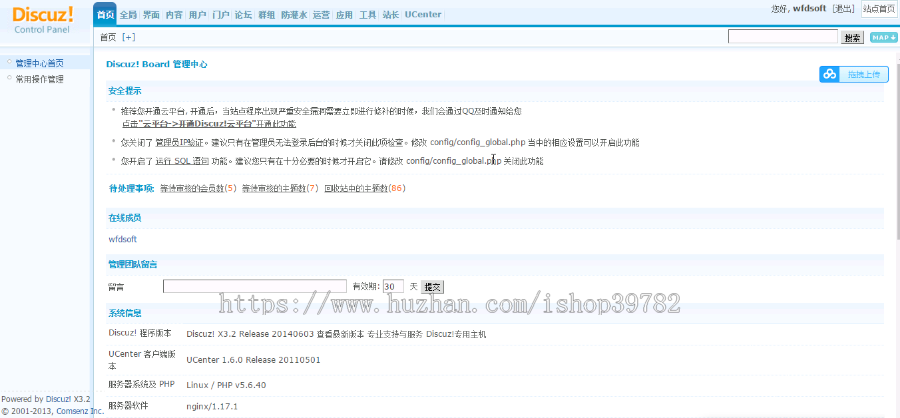Screen dimensions: 900x418
Task: Open the 门户 tab
Action: tap(220, 15)
